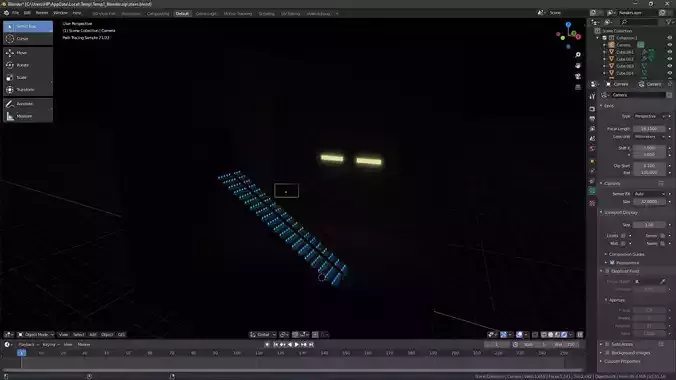Click the Play animation button
Screen dimensions: 676x380
tap(297, 345)
